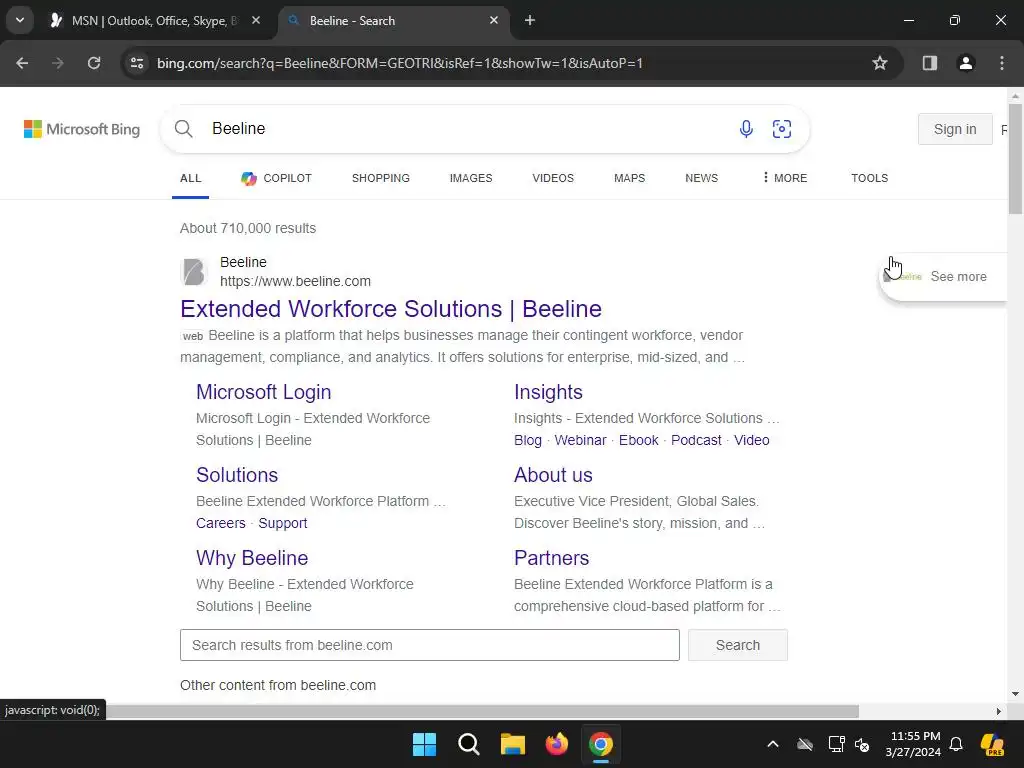Open the Windows Start menu
The width and height of the screenshot is (1024, 768).
coord(424,744)
